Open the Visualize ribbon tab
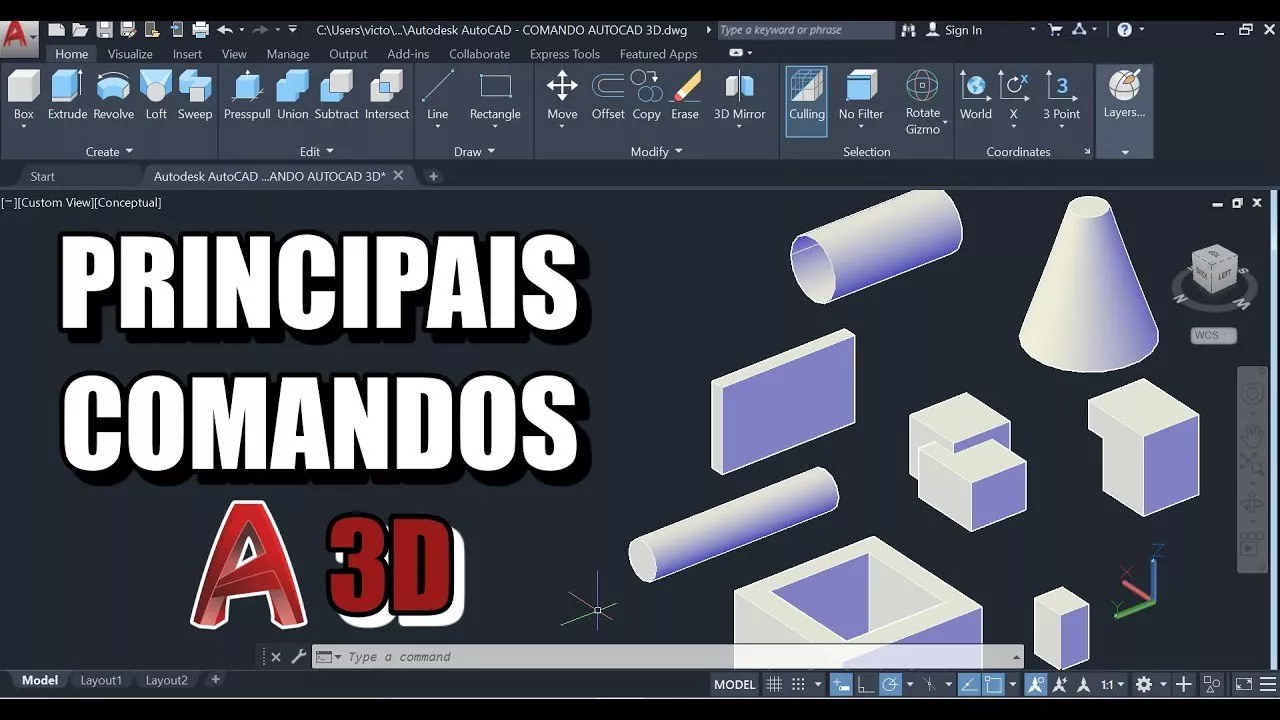This screenshot has height=720, width=1280. coord(130,54)
